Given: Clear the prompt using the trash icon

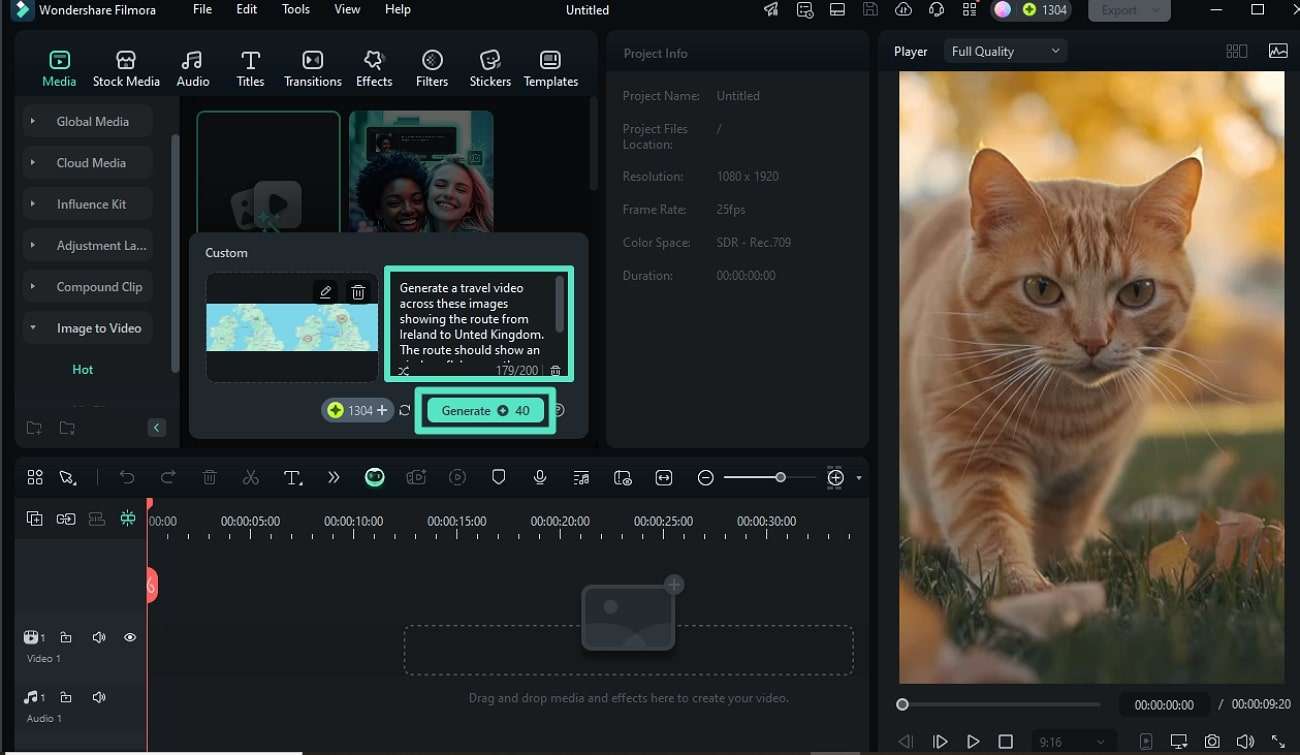Looking at the screenshot, I should tap(556, 371).
